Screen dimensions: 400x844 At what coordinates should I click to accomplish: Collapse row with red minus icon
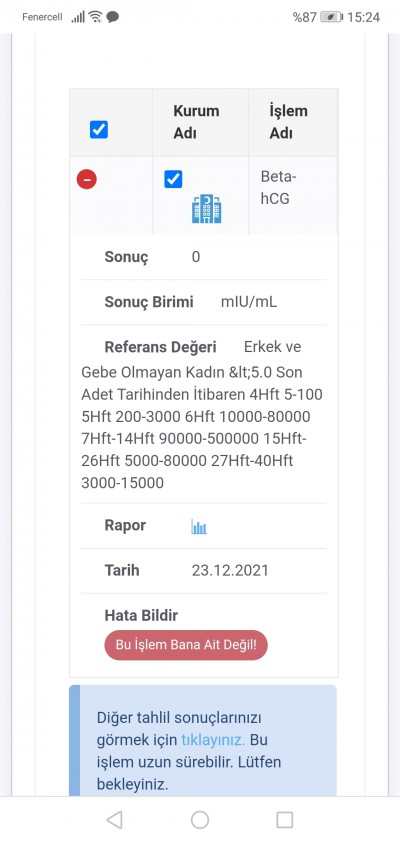(87, 179)
